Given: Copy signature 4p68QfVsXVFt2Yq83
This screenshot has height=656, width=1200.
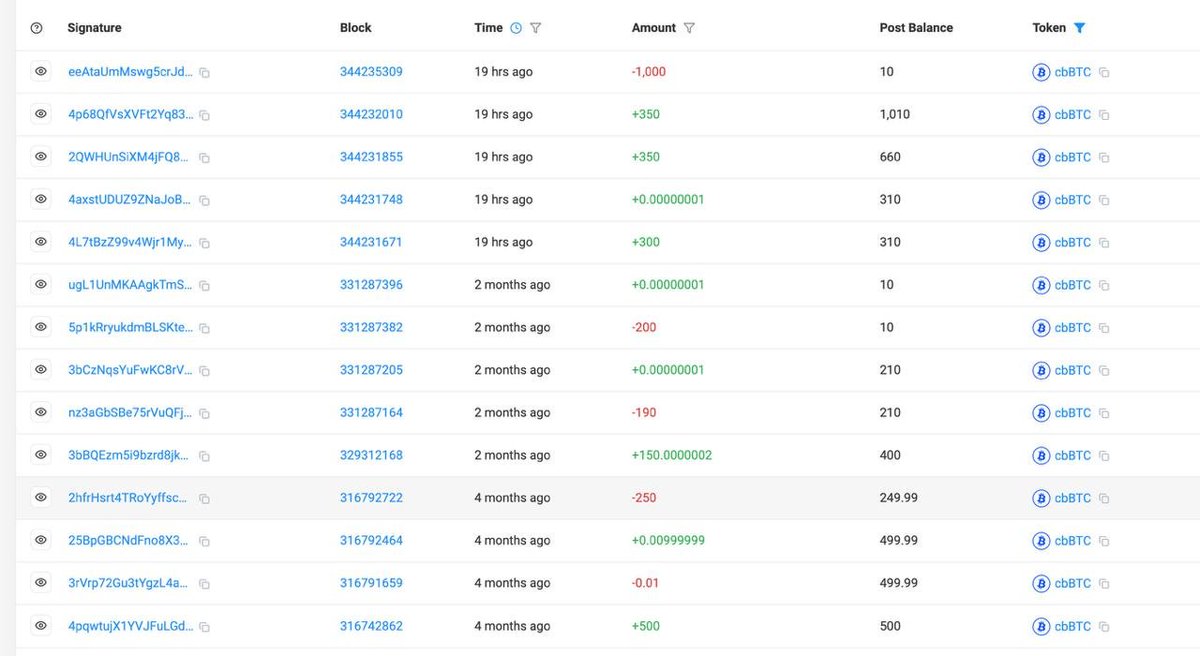Looking at the screenshot, I should (204, 115).
